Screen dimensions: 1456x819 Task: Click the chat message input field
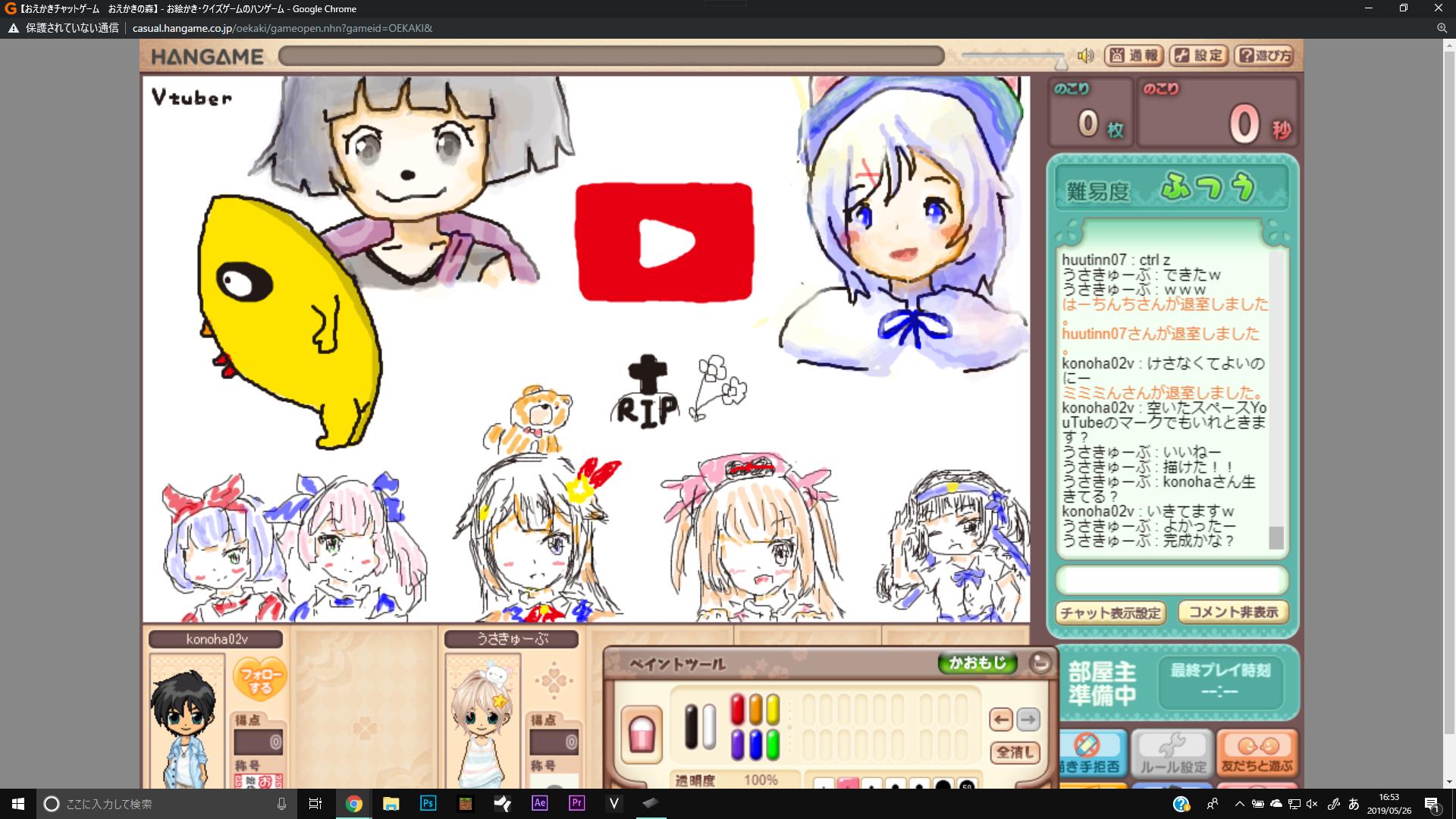pos(1172,580)
